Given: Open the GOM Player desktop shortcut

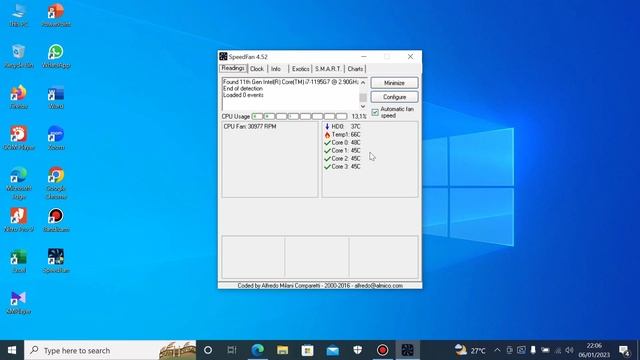Looking at the screenshot, I should click(19, 138).
